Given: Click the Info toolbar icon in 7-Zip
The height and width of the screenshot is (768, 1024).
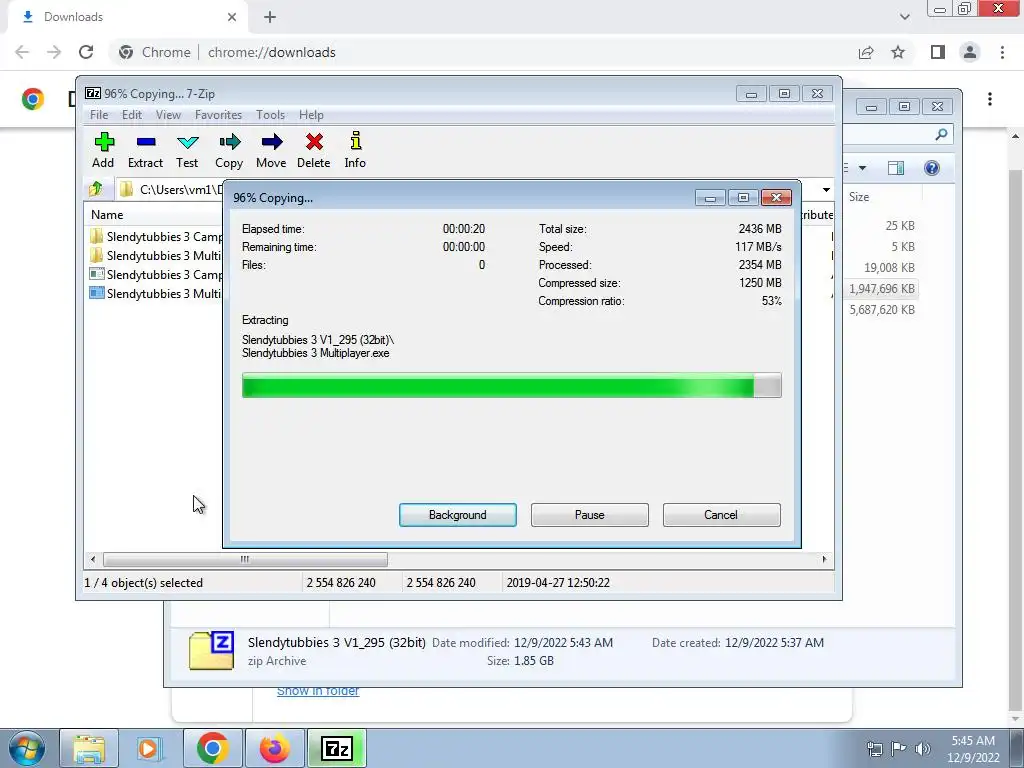Looking at the screenshot, I should (355, 151).
